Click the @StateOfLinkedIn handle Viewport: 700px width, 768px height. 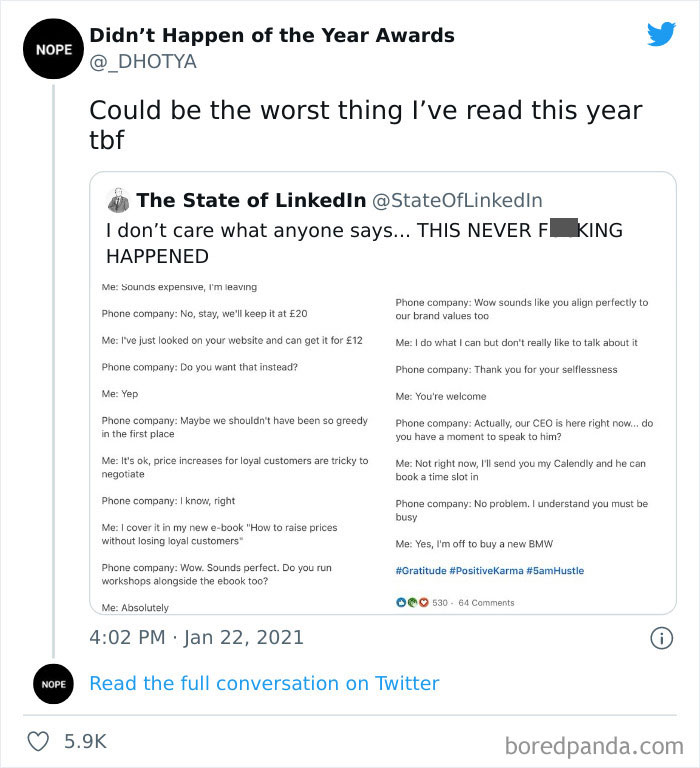click(457, 201)
